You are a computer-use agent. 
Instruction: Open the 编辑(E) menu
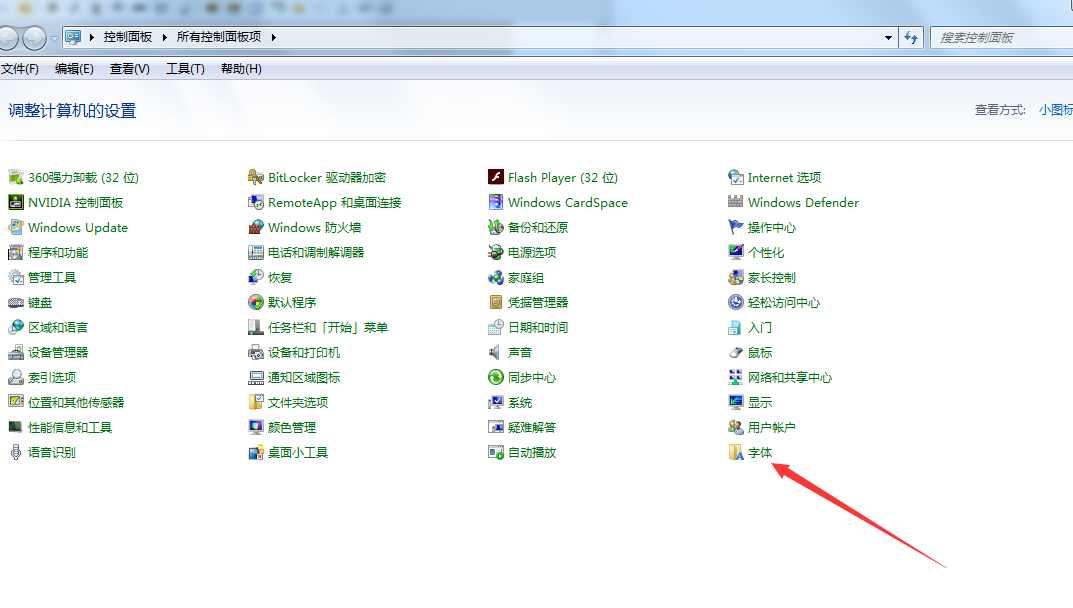click(74, 69)
